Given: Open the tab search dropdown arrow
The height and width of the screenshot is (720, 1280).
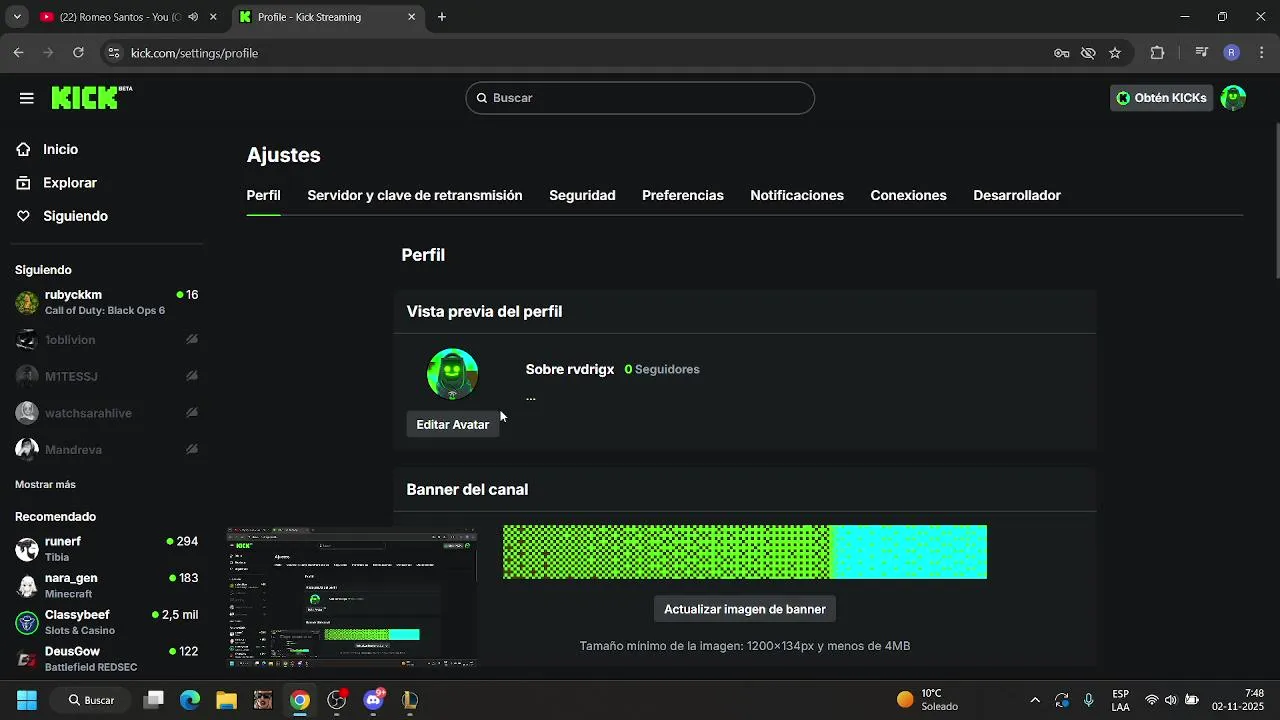Looking at the screenshot, I should (17, 17).
